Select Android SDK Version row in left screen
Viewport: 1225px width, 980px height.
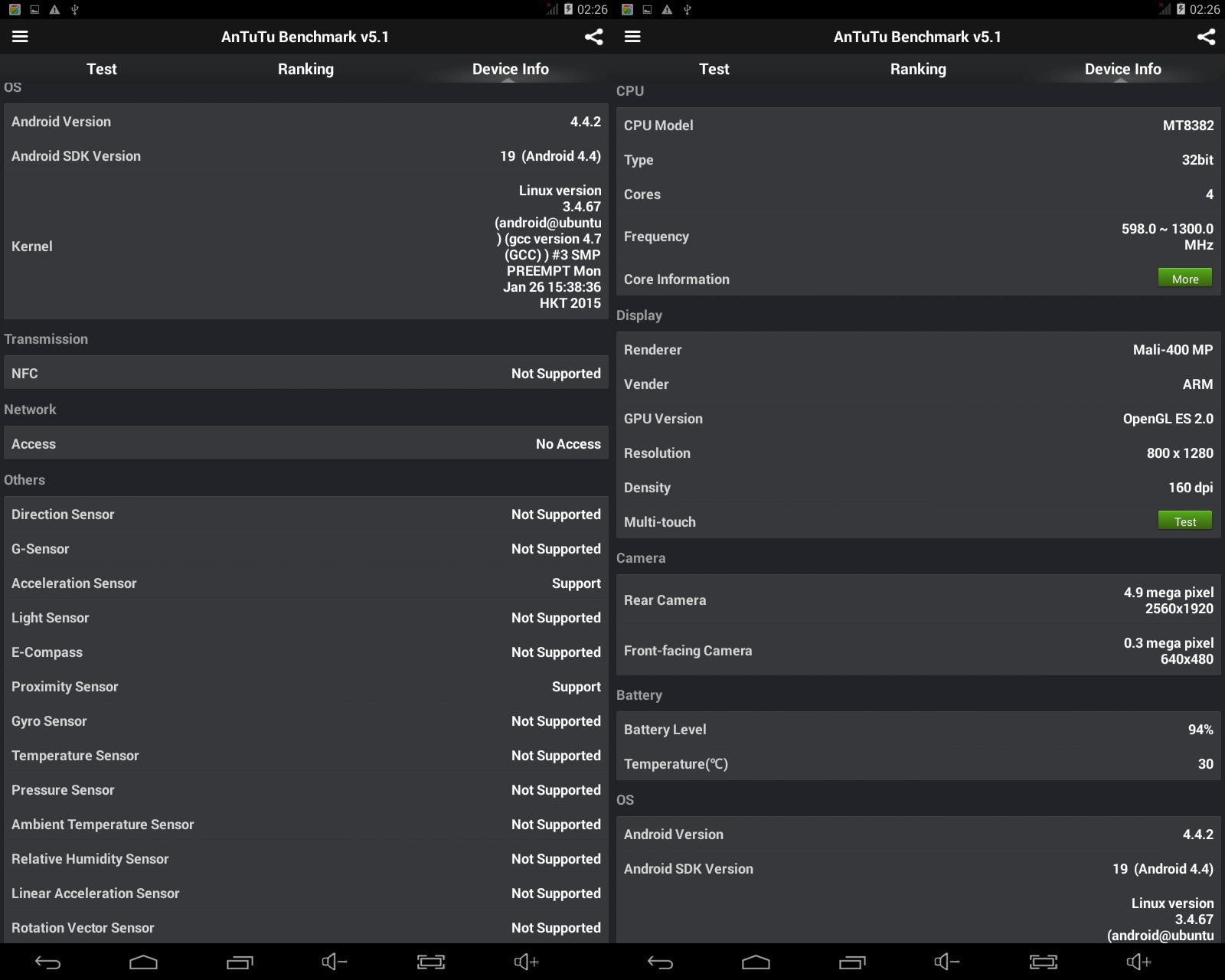tap(305, 155)
